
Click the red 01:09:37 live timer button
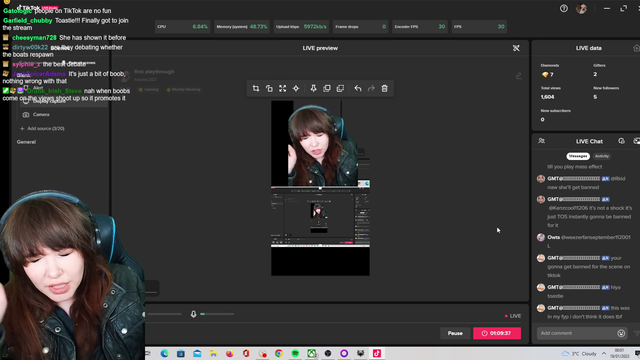pyautogui.click(x=497, y=333)
